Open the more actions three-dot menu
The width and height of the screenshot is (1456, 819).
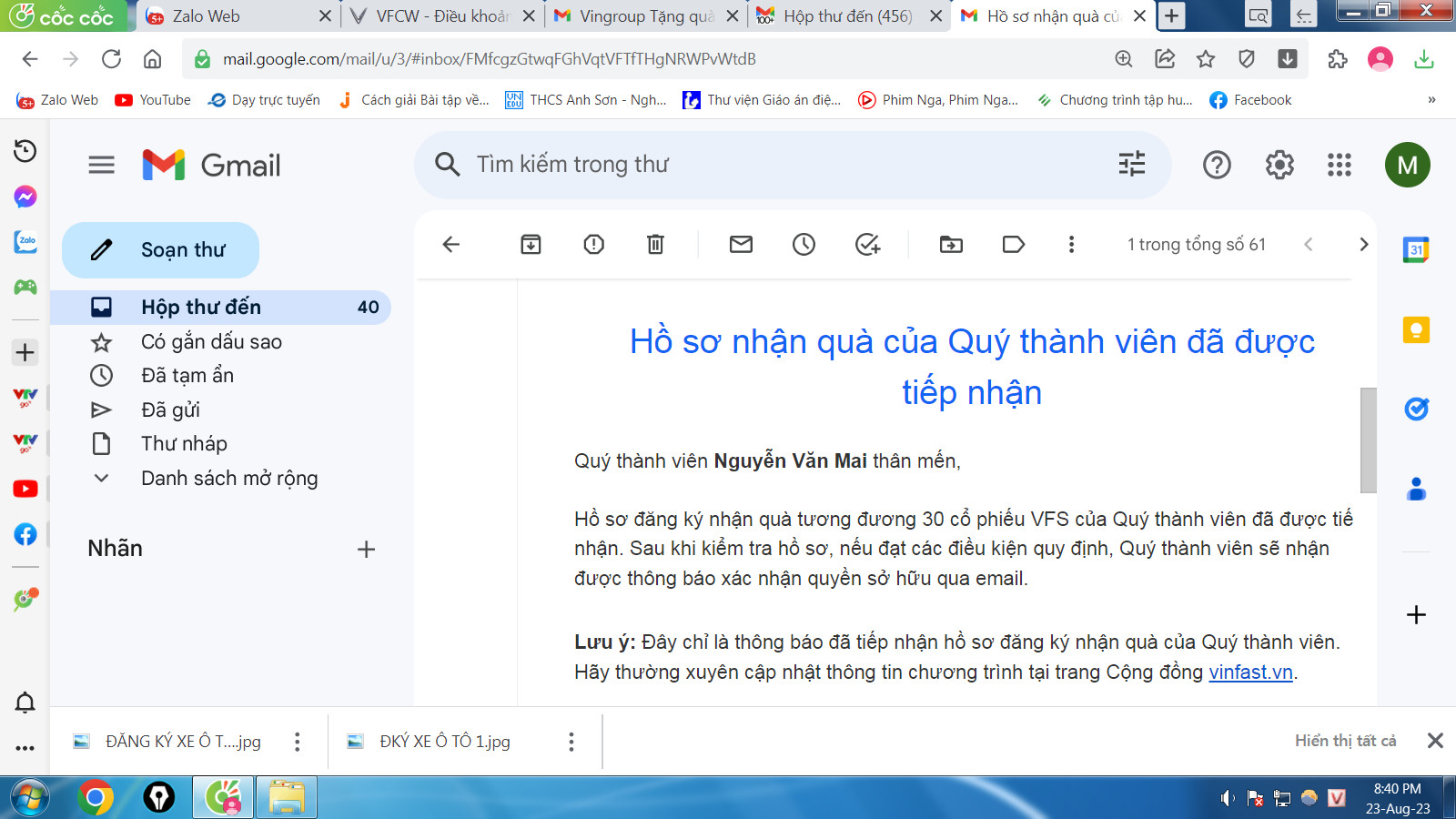point(1072,244)
